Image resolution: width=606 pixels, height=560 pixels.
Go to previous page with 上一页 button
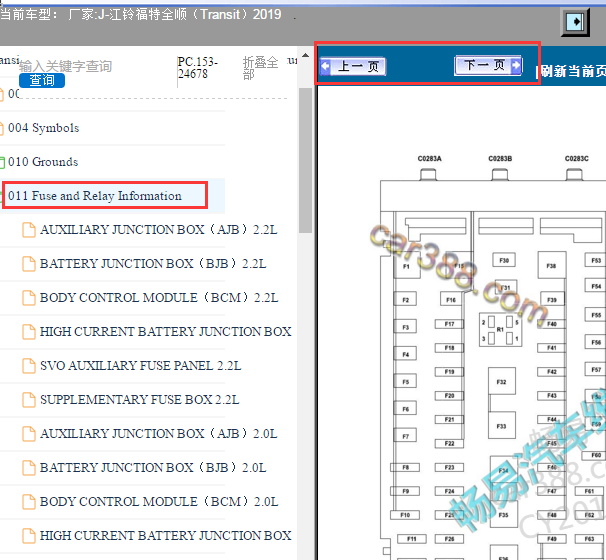(352, 66)
